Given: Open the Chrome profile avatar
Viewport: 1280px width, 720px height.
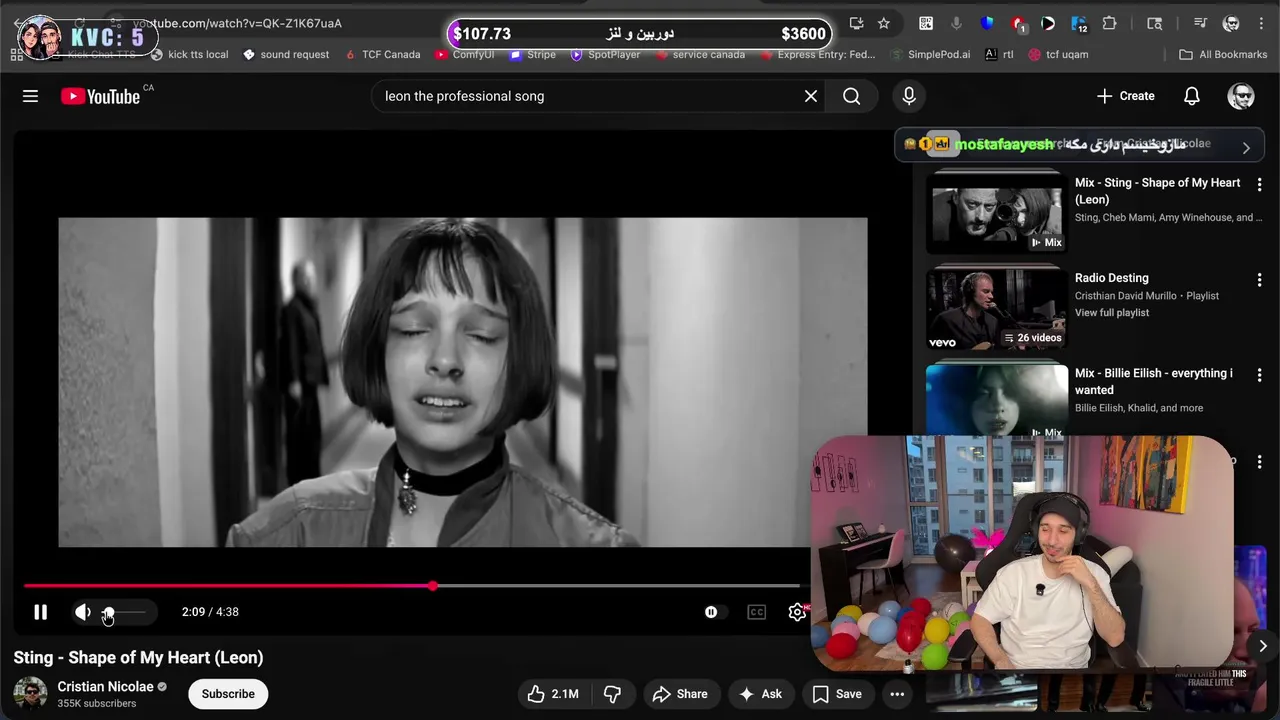Looking at the screenshot, I should [x=1231, y=23].
